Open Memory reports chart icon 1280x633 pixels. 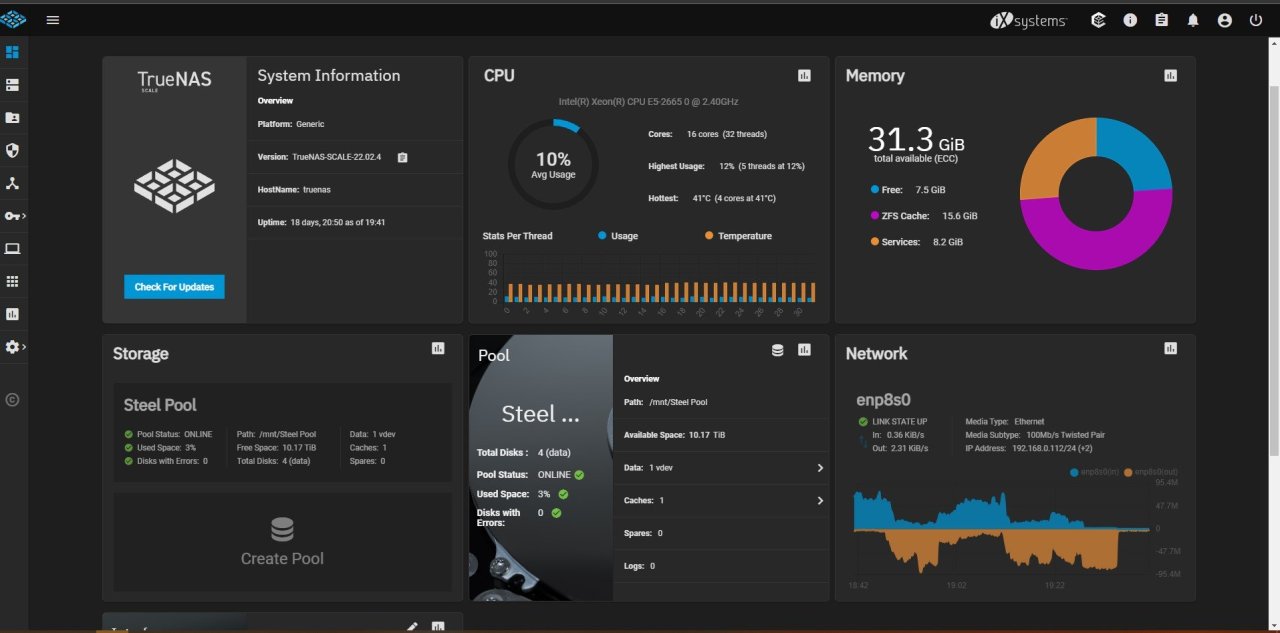pyautogui.click(x=1170, y=76)
